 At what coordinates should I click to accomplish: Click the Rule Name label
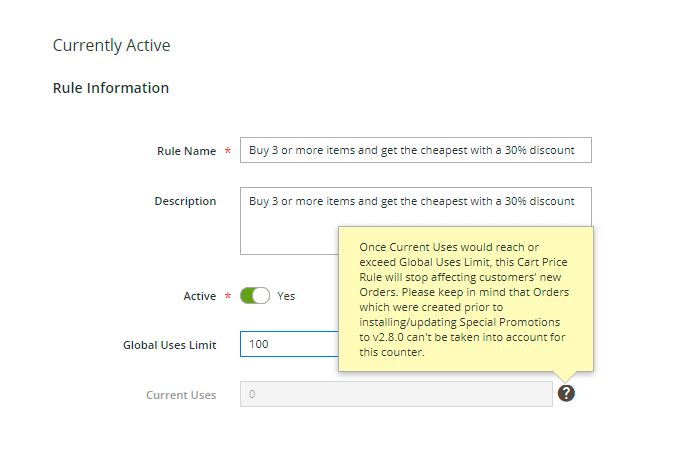(186, 151)
